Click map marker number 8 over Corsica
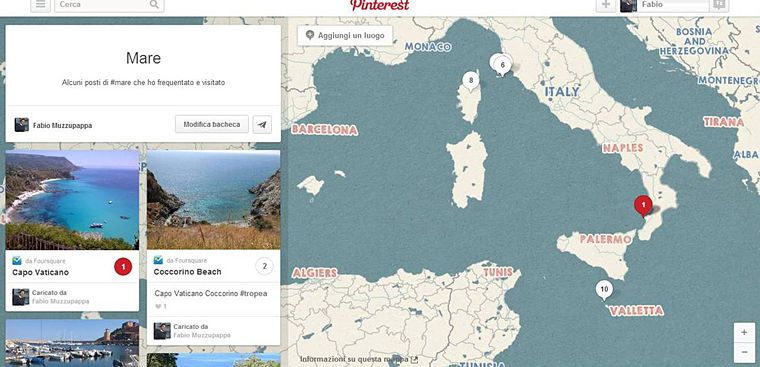The height and width of the screenshot is (367, 760). 471,81
